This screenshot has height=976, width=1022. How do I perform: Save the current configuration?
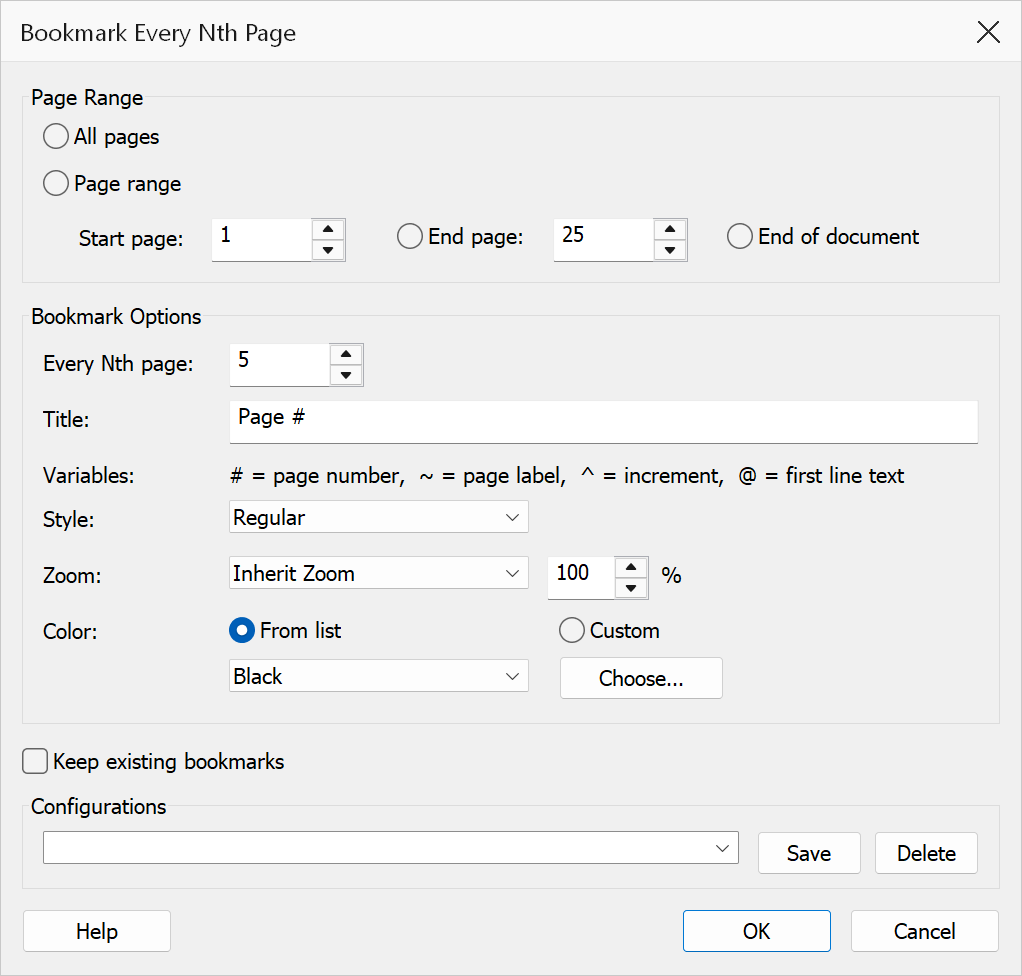(x=809, y=853)
